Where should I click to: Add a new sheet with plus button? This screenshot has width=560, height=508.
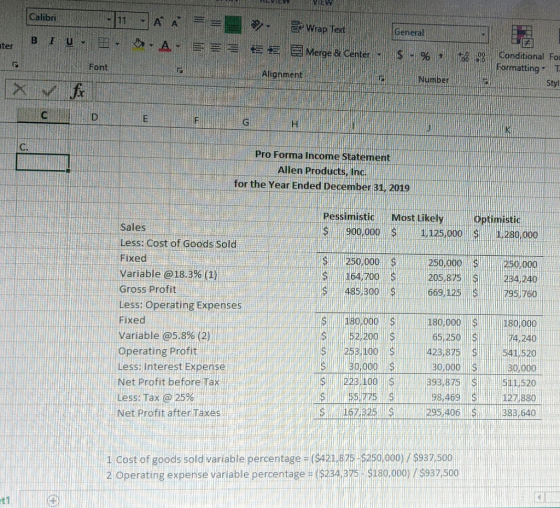[53, 500]
